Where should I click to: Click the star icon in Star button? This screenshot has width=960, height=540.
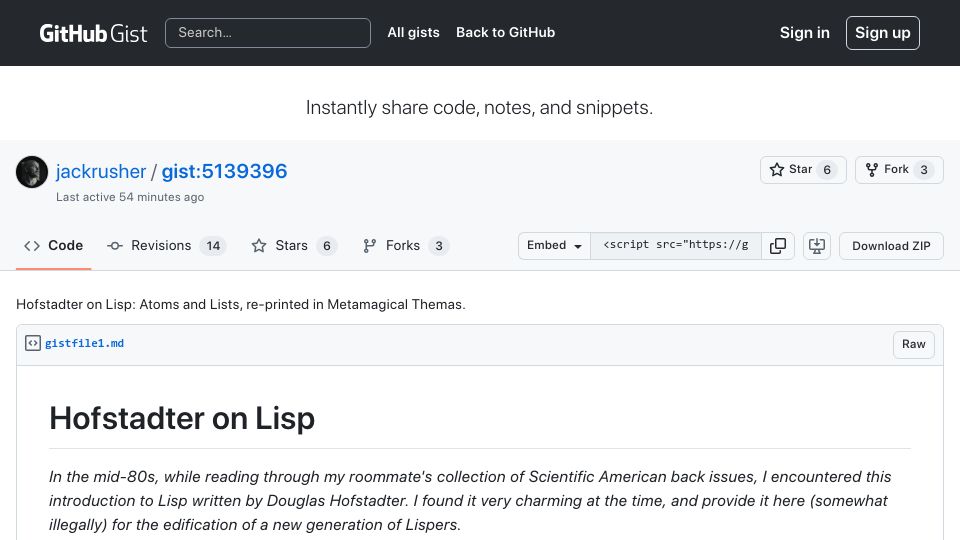(x=776, y=170)
